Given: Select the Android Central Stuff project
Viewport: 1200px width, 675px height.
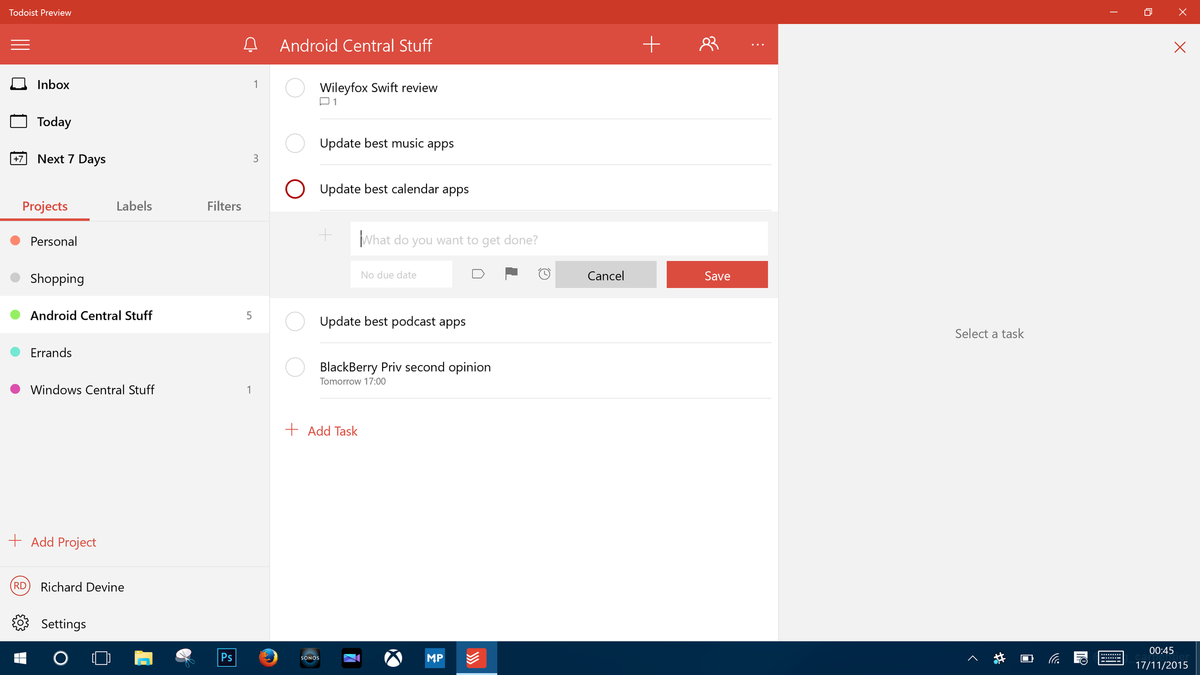Looking at the screenshot, I should coord(135,315).
